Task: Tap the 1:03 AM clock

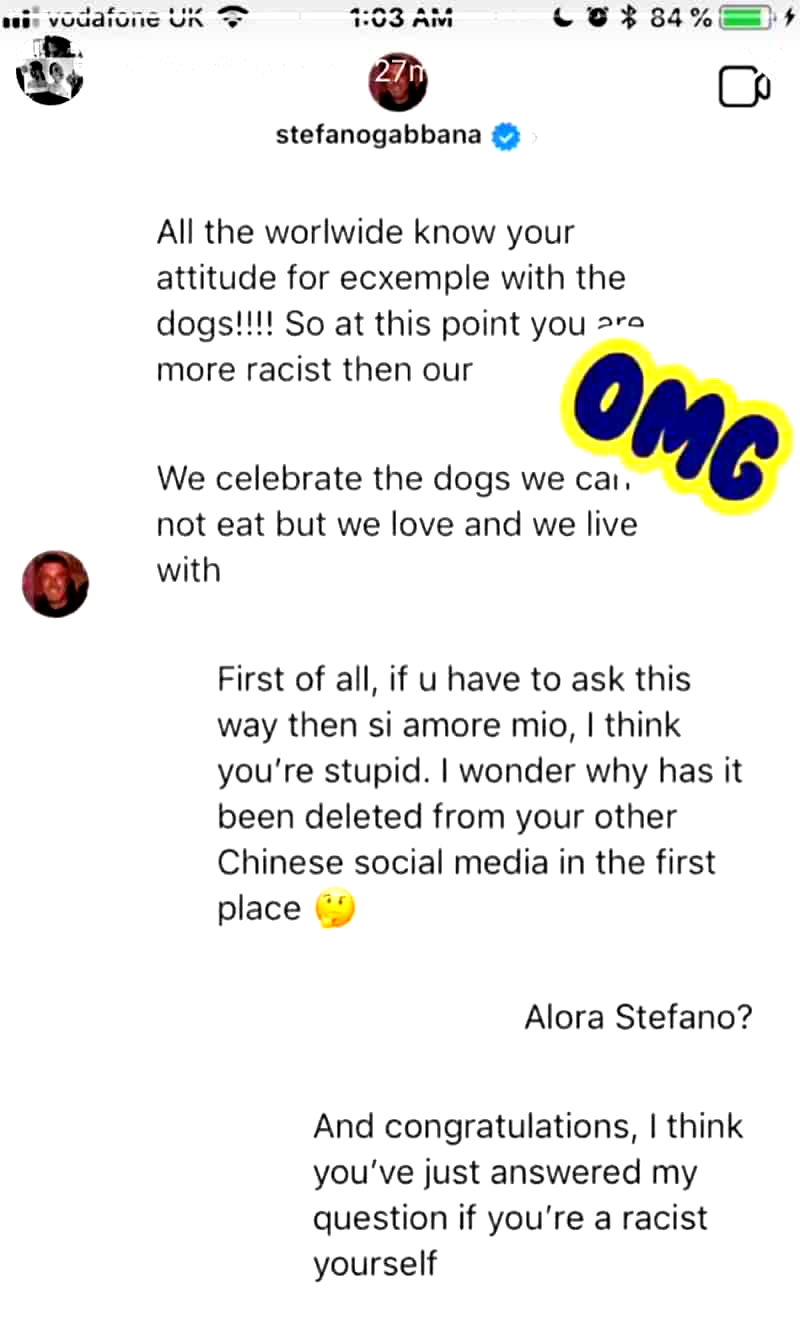Action: pos(402,17)
